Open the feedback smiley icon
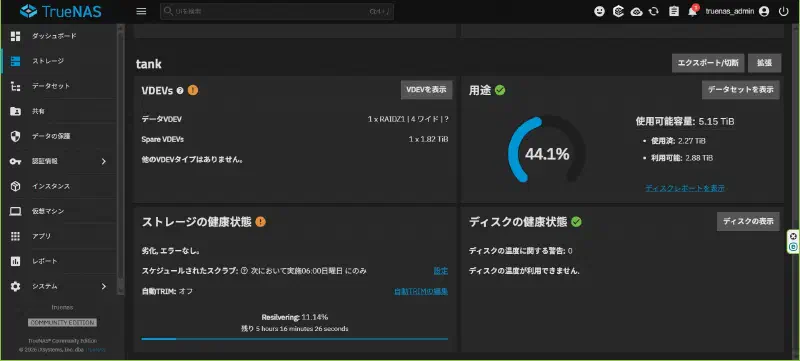Screen dimensions: 800x361 point(599,11)
